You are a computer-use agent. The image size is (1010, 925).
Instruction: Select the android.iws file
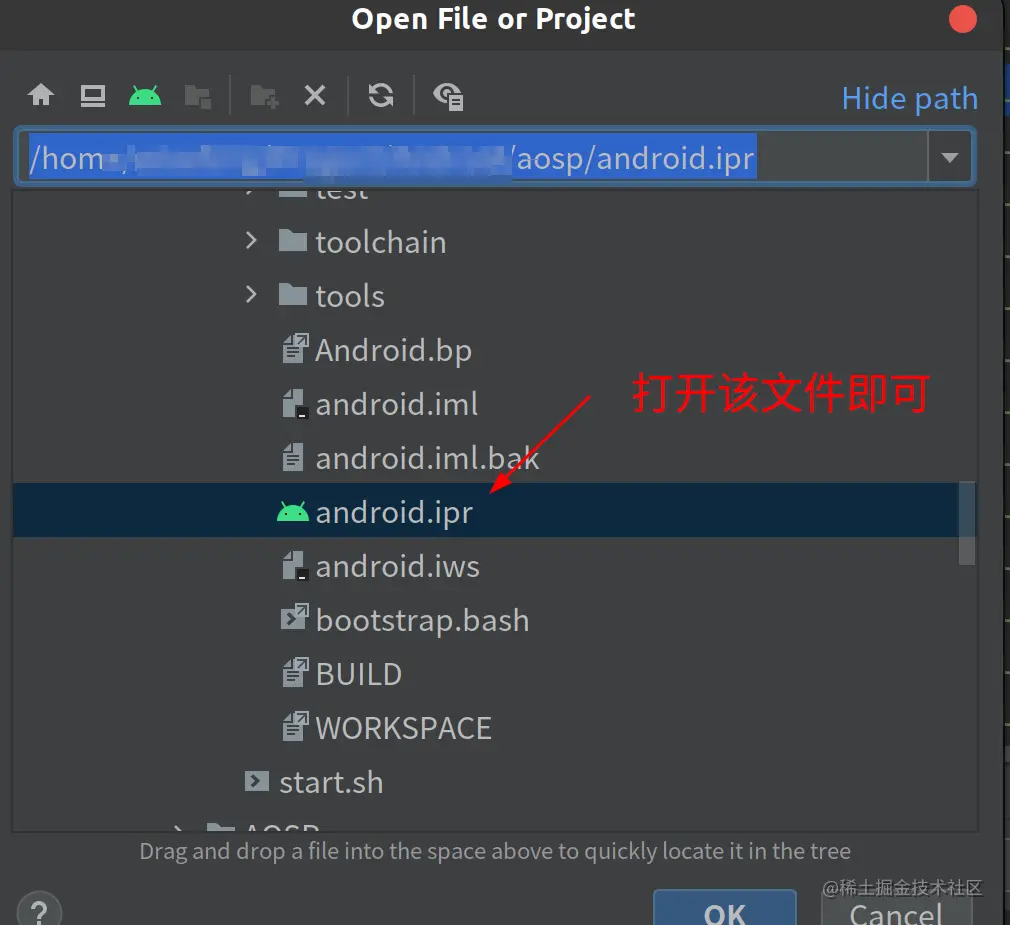click(397, 566)
